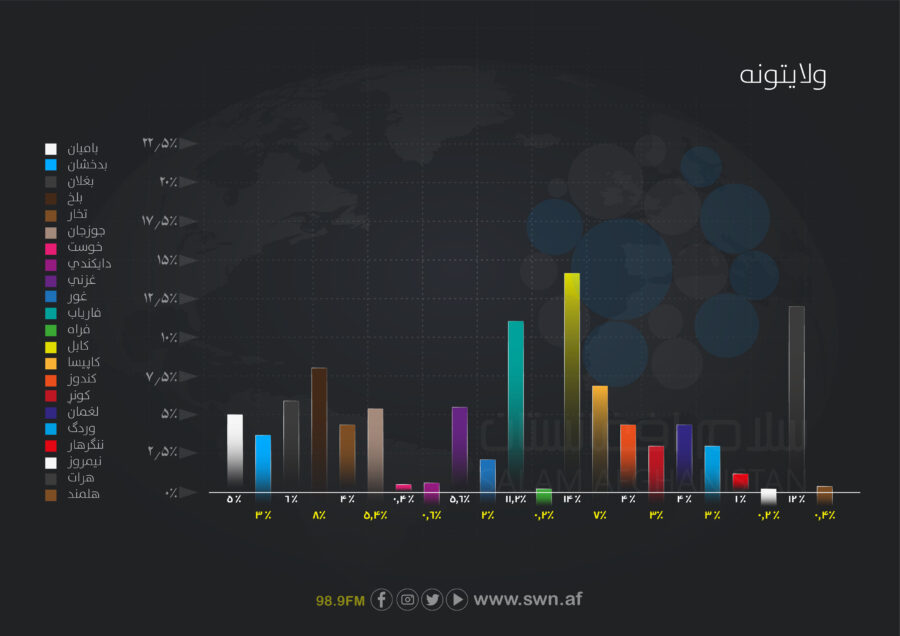This screenshot has height=636, width=900.
Task: Open the www.swn.af website link
Action: click(x=527, y=600)
